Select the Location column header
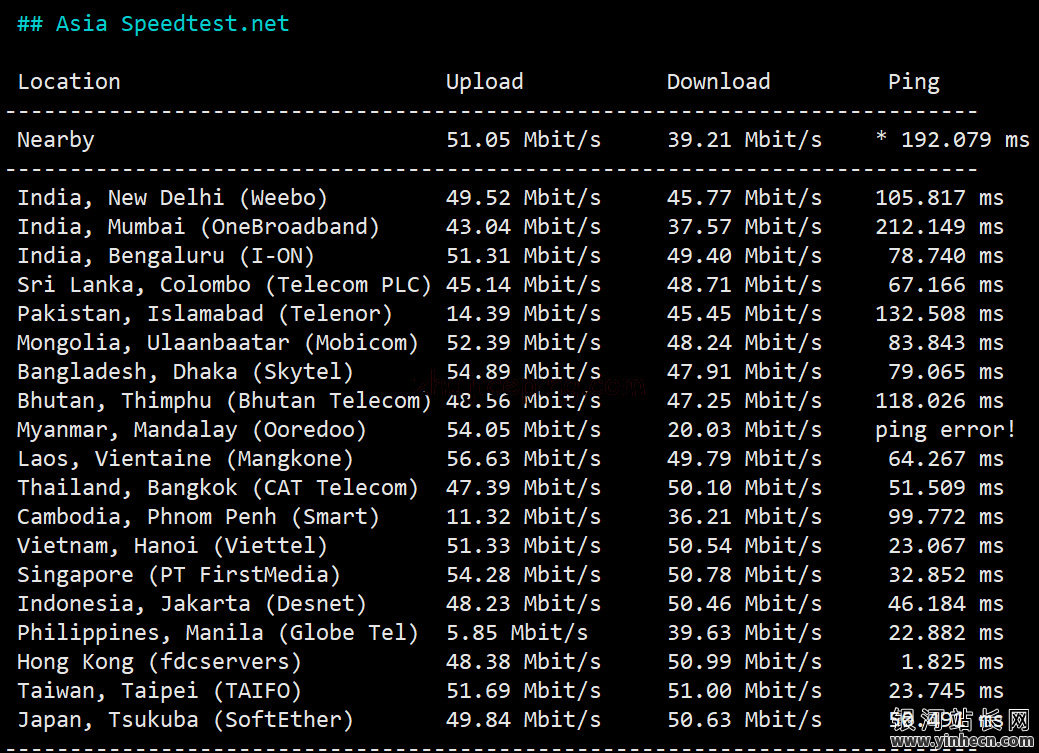1039x753 pixels. [69, 82]
